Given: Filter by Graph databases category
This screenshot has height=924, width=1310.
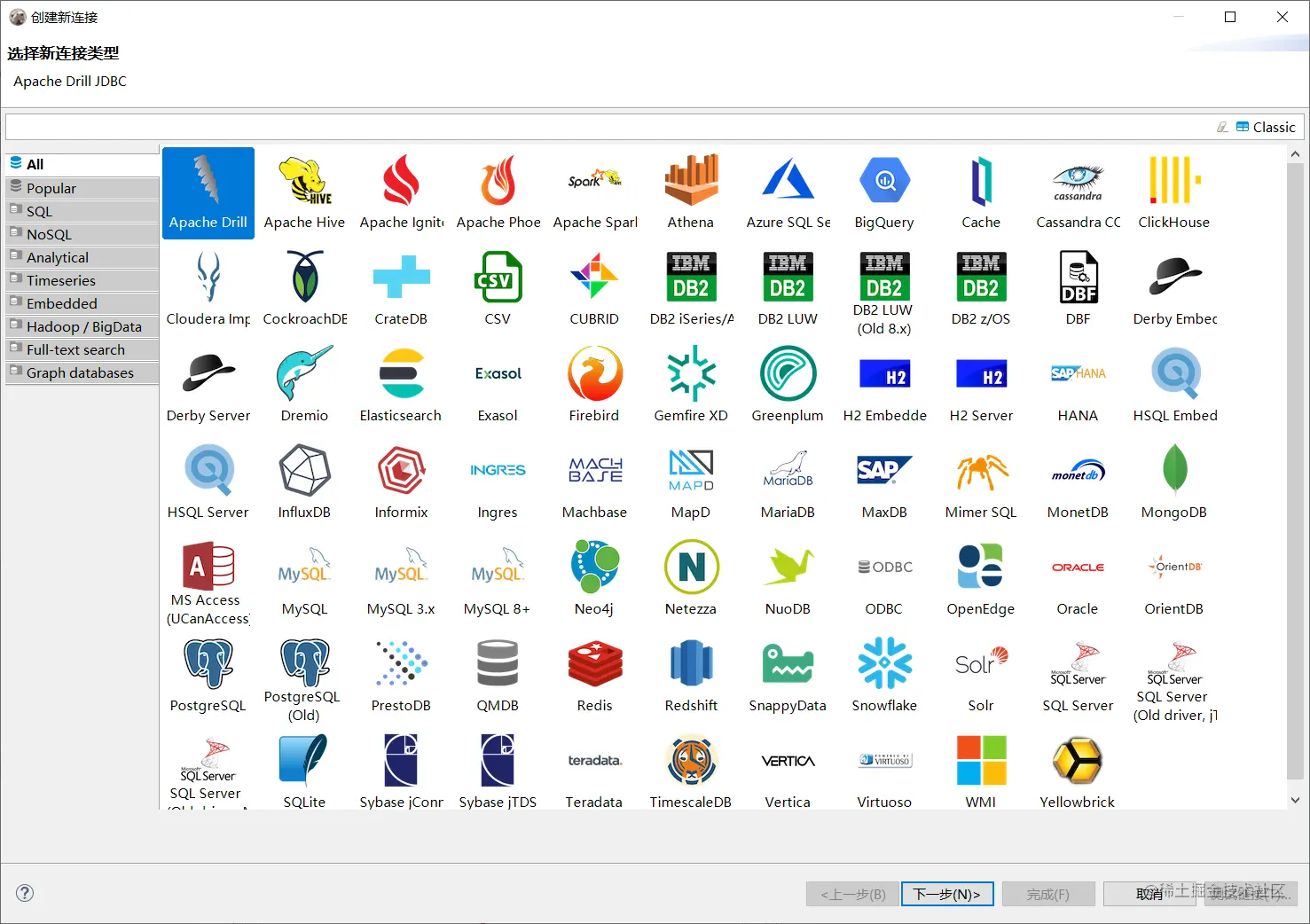Looking at the screenshot, I should tap(82, 372).
